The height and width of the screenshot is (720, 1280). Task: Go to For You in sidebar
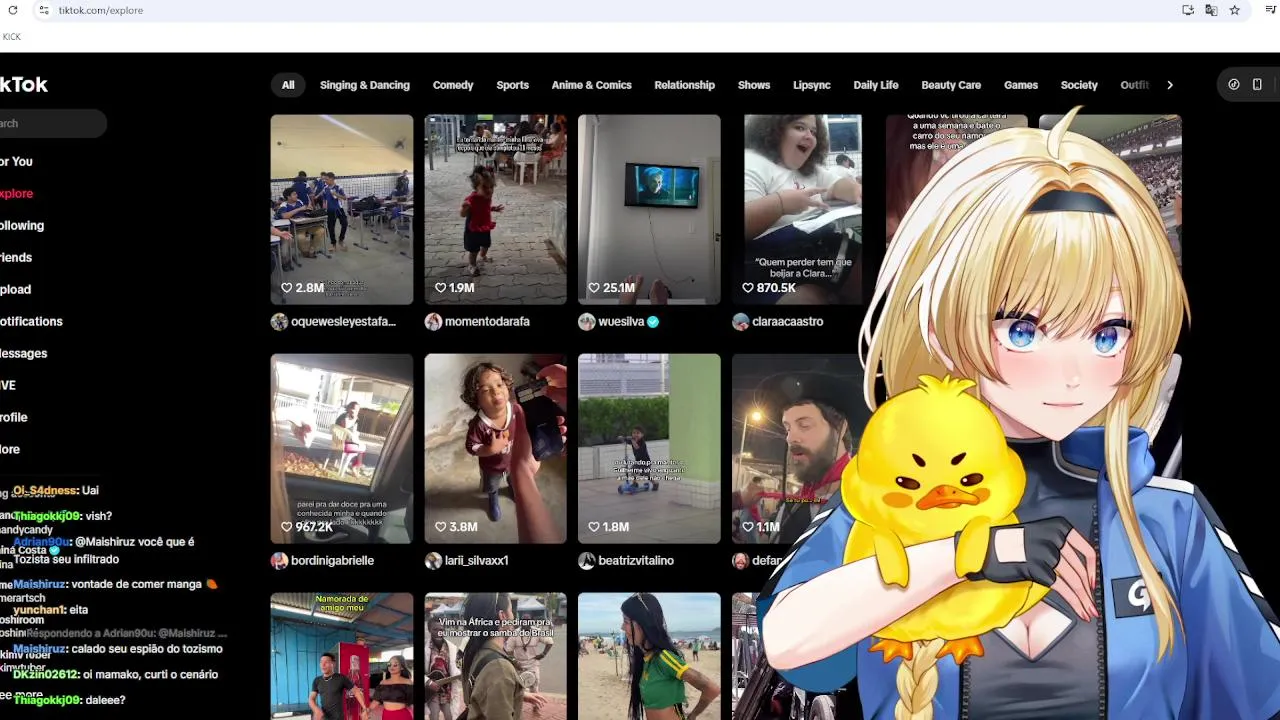coord(16,161)
